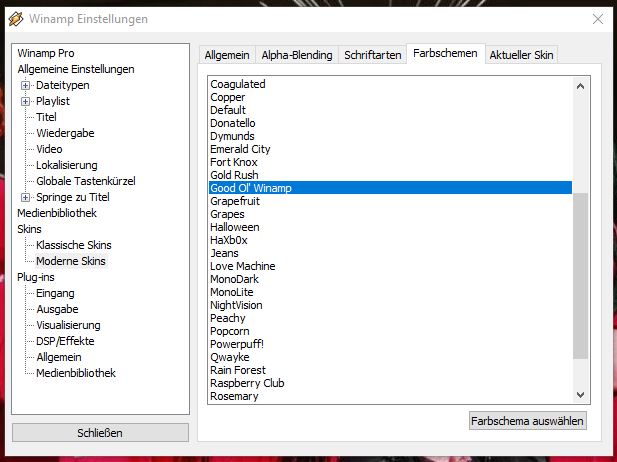Close the Winamp Einstellungen window
The image size is (617, 462).
598,18
